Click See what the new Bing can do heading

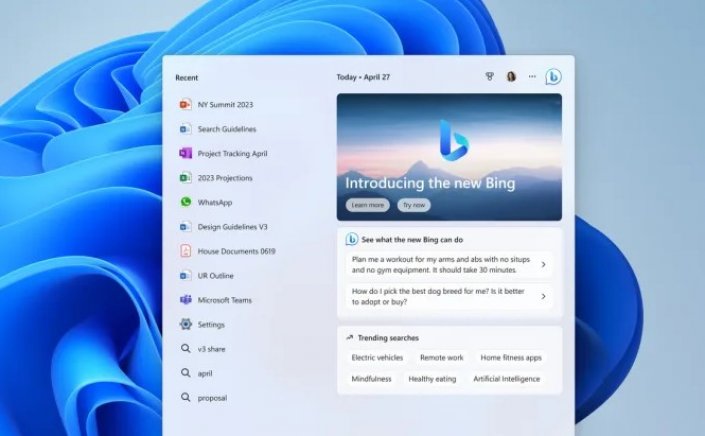point(412,240)
